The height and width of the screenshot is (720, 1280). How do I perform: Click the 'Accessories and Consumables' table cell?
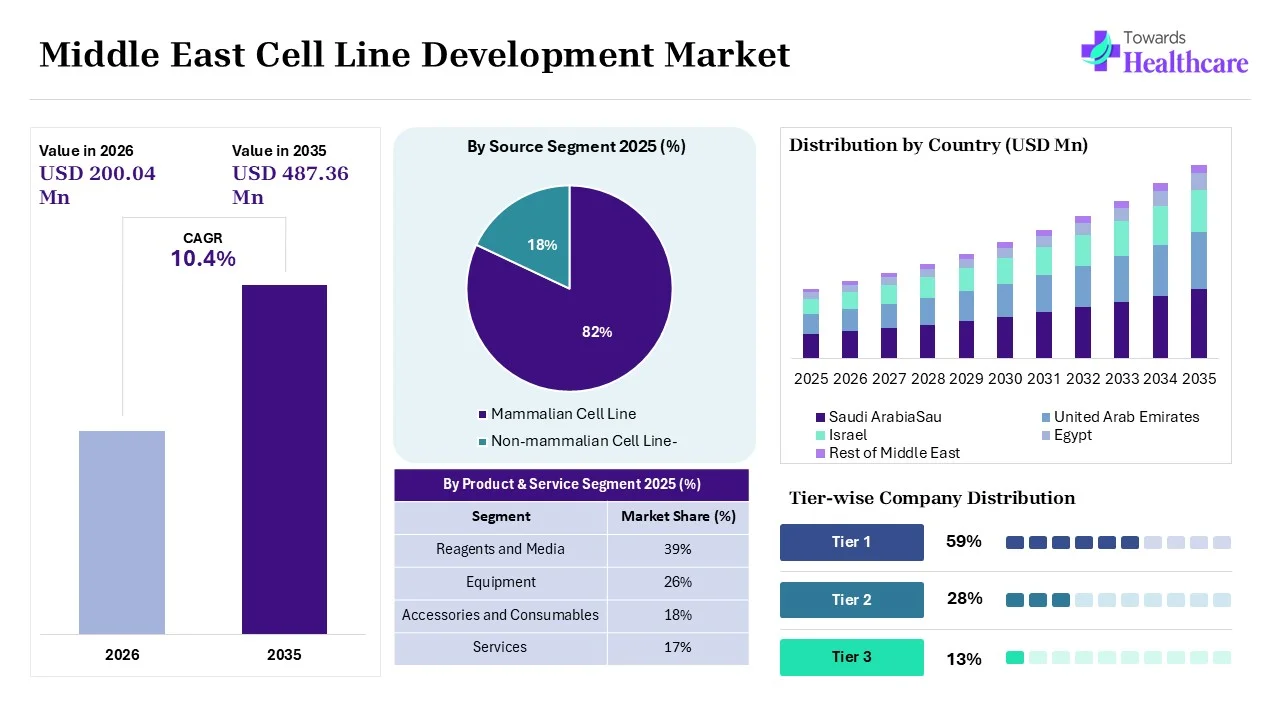[x=500, y=615]
